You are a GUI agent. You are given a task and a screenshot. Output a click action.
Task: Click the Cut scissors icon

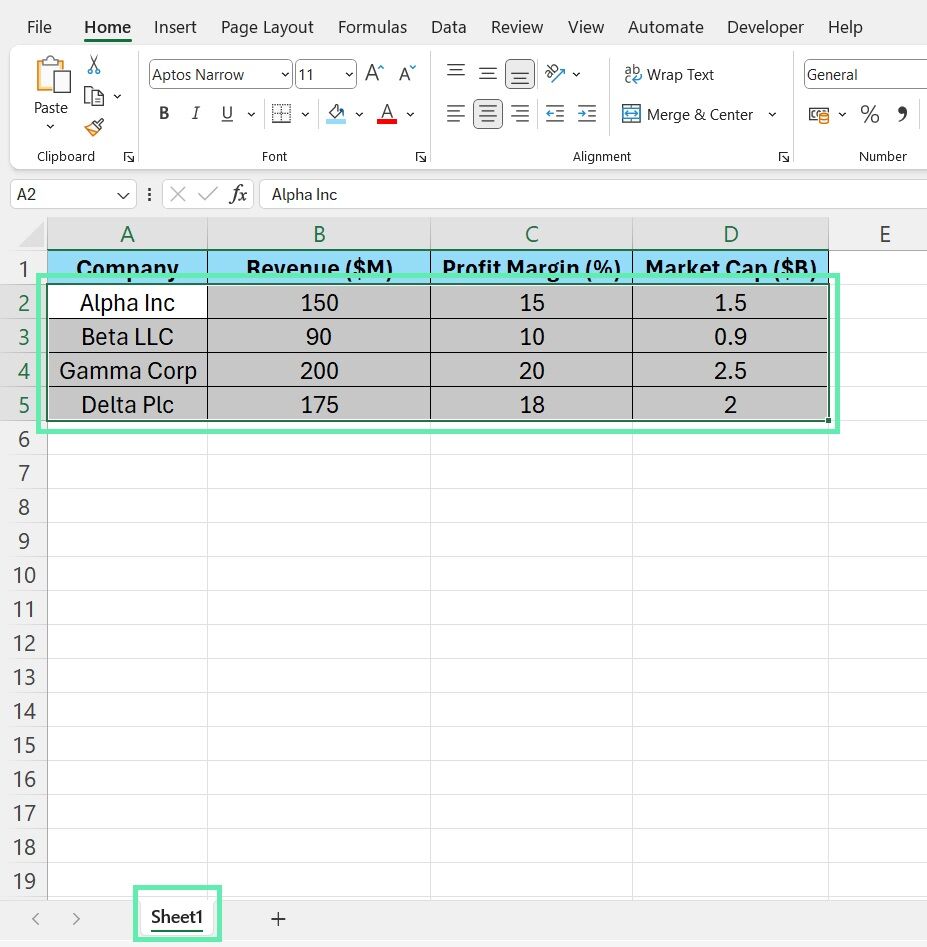coord(94,65)
